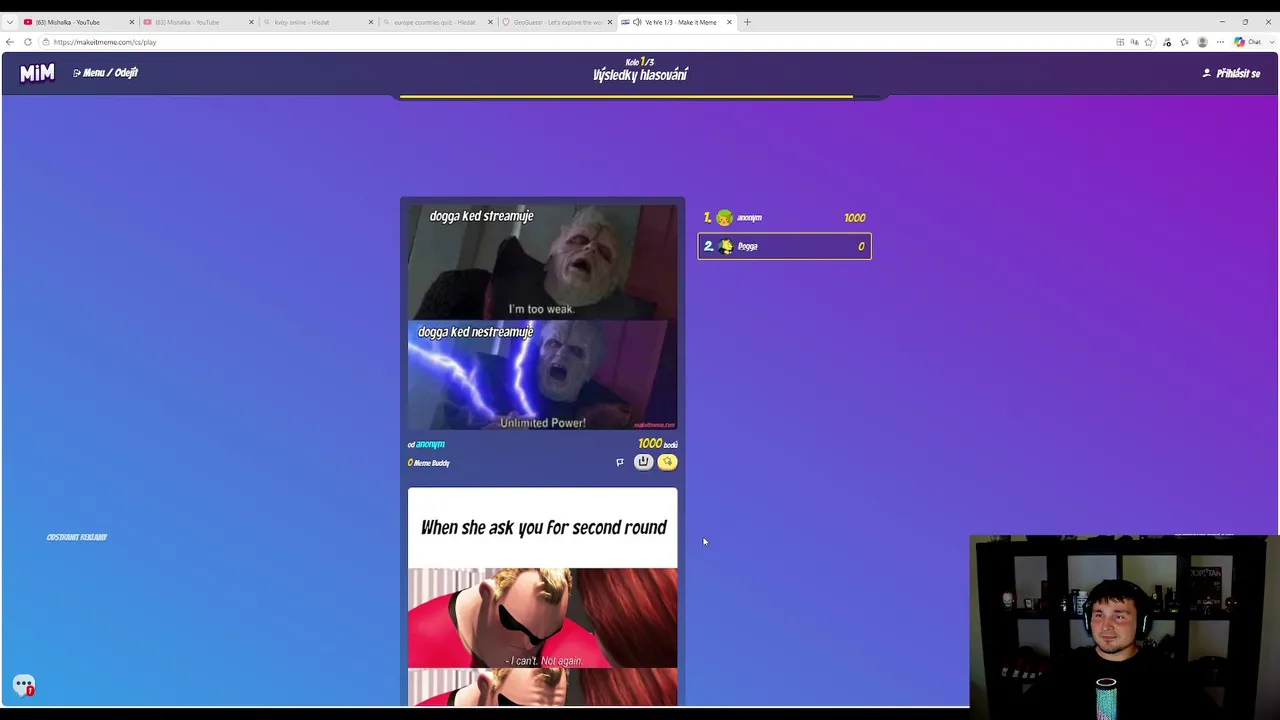Screen dimensions: 1280x720
Task: Open the chat bubble with notification badge
Action: pyautogui.click(x=24, y=686)
